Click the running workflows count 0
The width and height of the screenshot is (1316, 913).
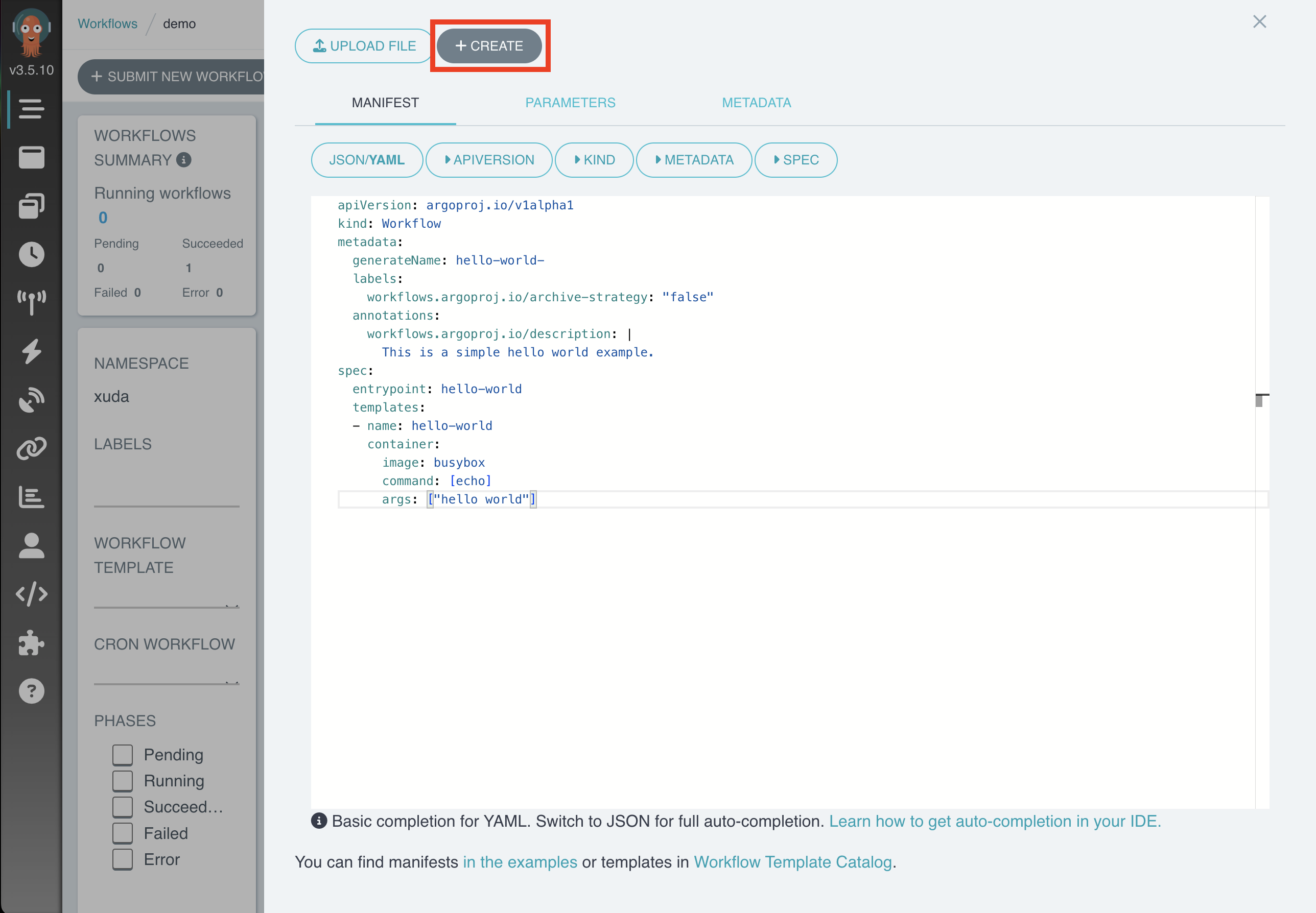103,218
